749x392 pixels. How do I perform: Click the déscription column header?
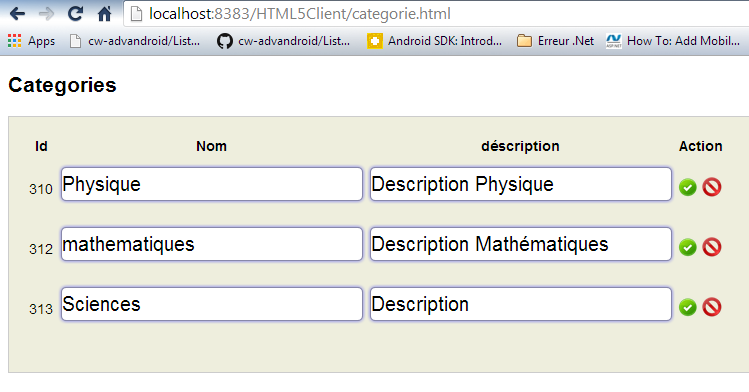coord(520,146)
